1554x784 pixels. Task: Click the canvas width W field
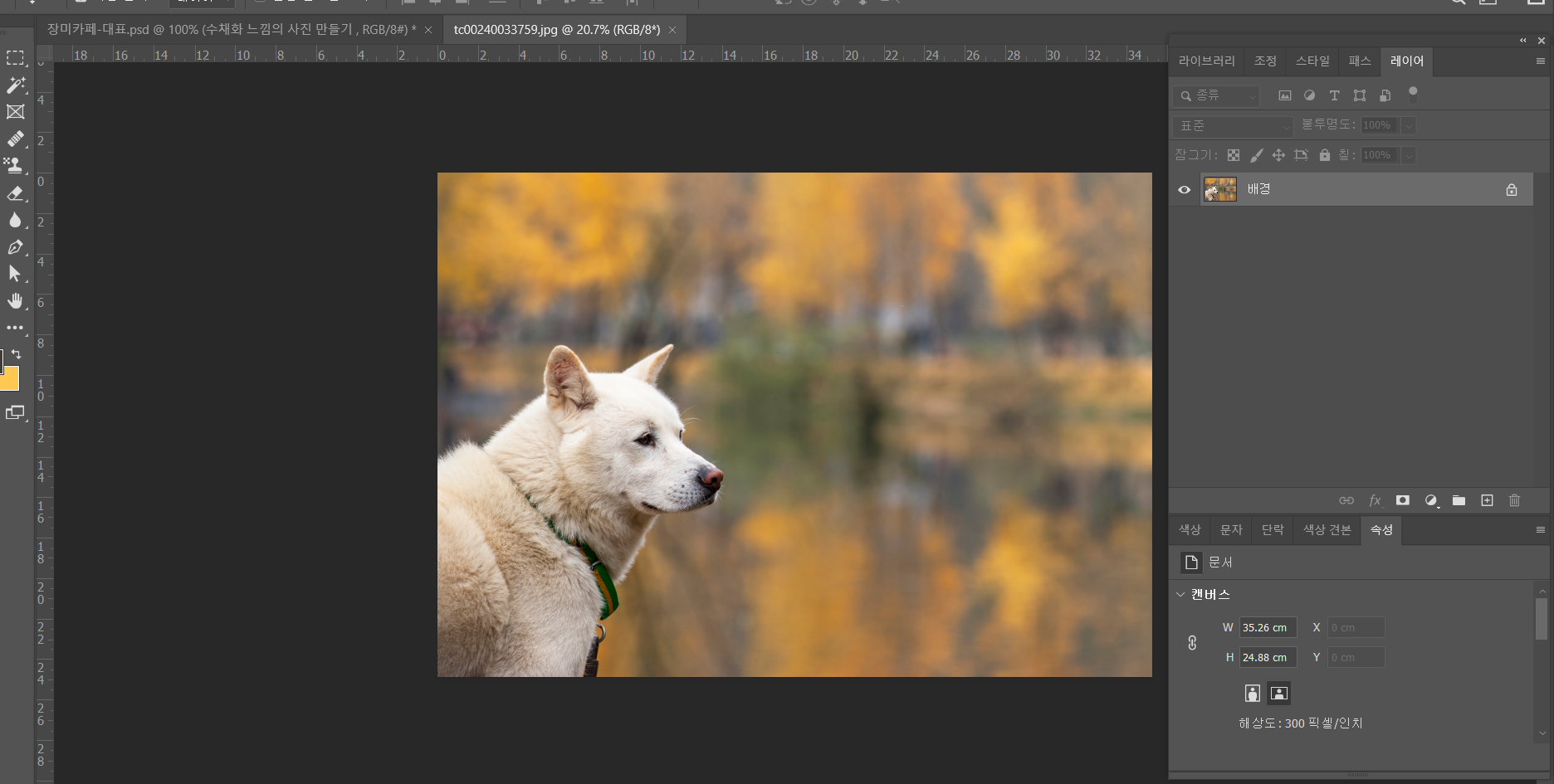tap(1267, 628)
